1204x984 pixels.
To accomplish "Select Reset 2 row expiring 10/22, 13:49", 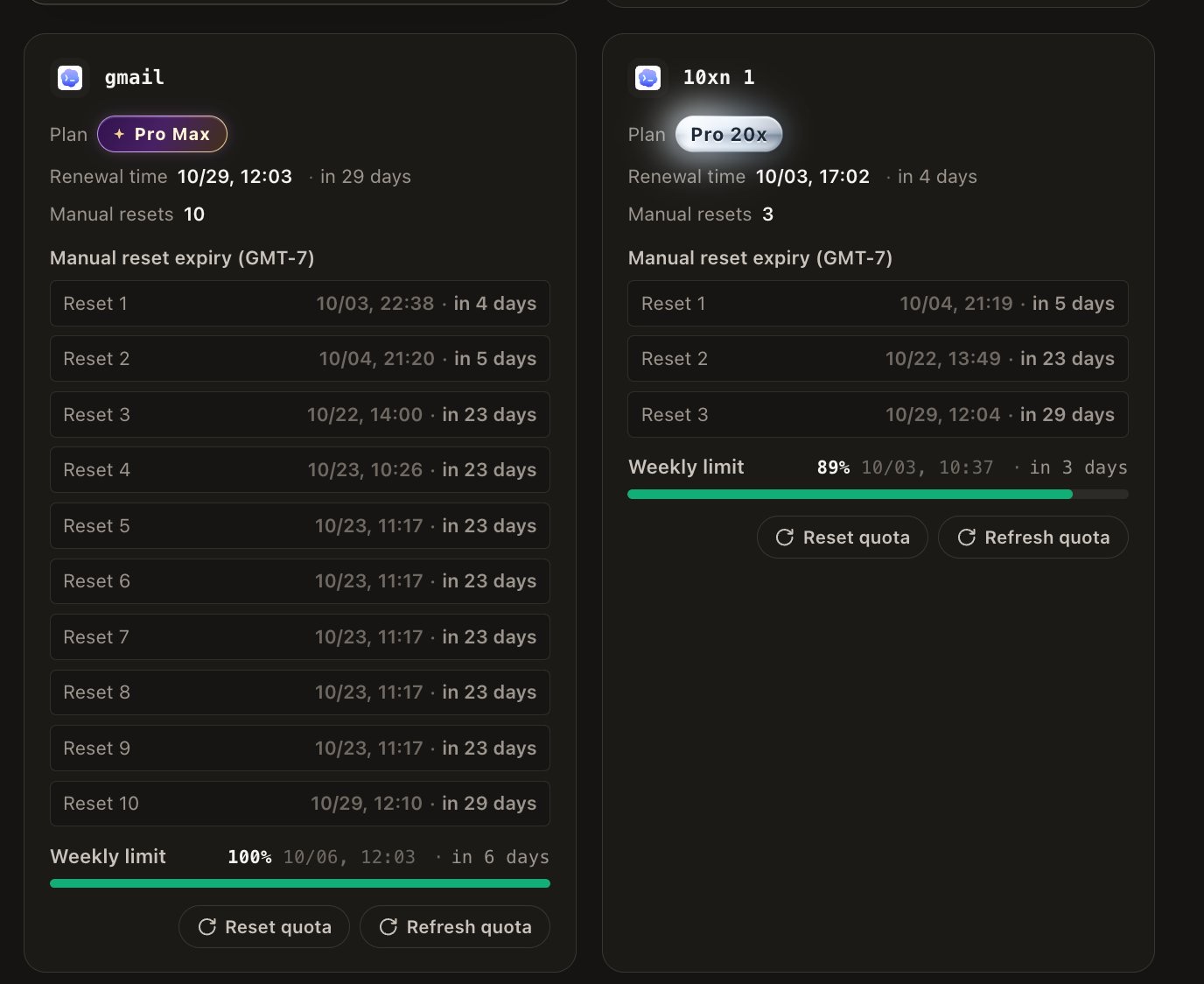I will (x=878, y=358).
